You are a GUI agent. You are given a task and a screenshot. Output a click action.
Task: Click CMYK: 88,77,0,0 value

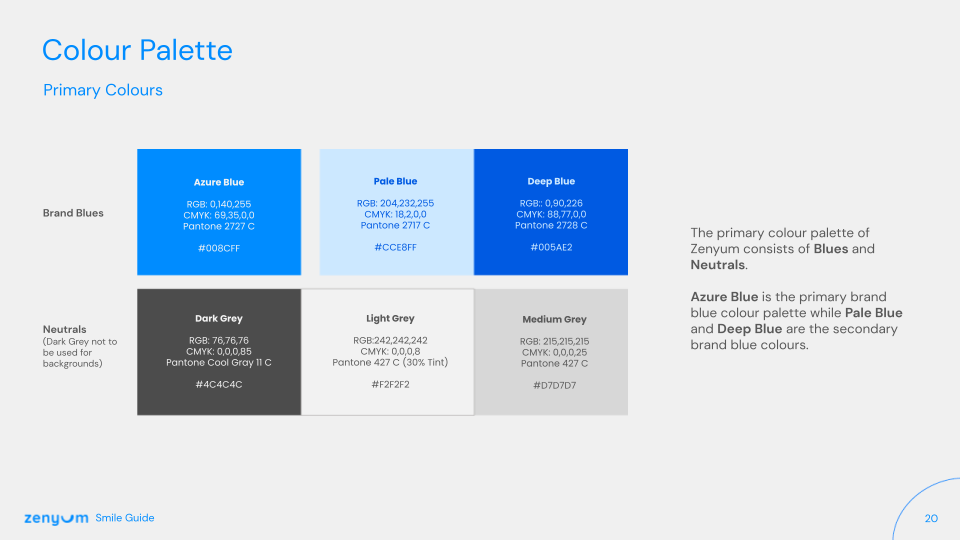click(x=551, y=214)
